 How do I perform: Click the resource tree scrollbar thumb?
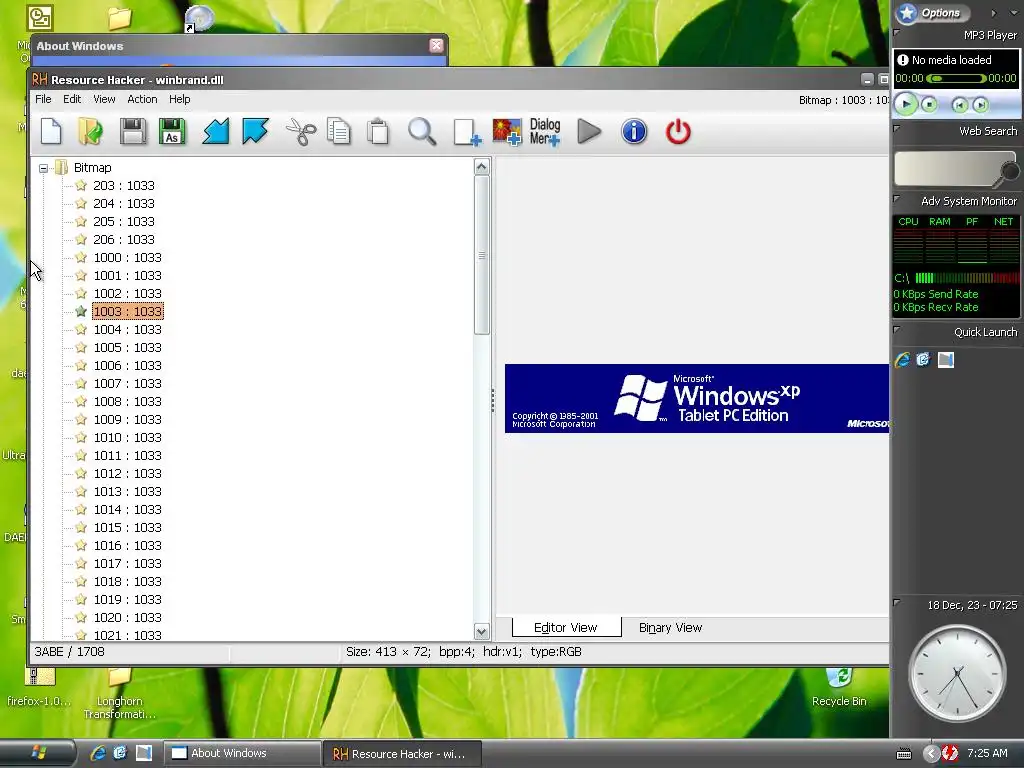pos(482,255)
